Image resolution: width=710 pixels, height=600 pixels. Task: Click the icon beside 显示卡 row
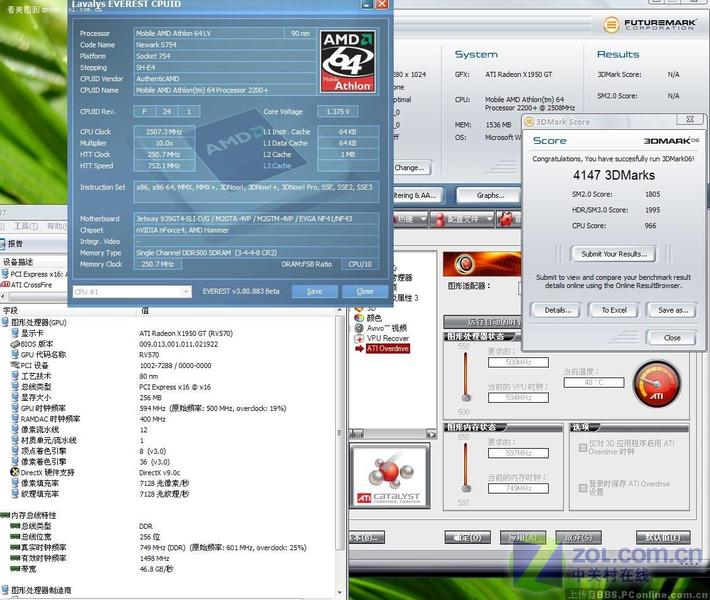pyautogui.click(x=14, y=333)
